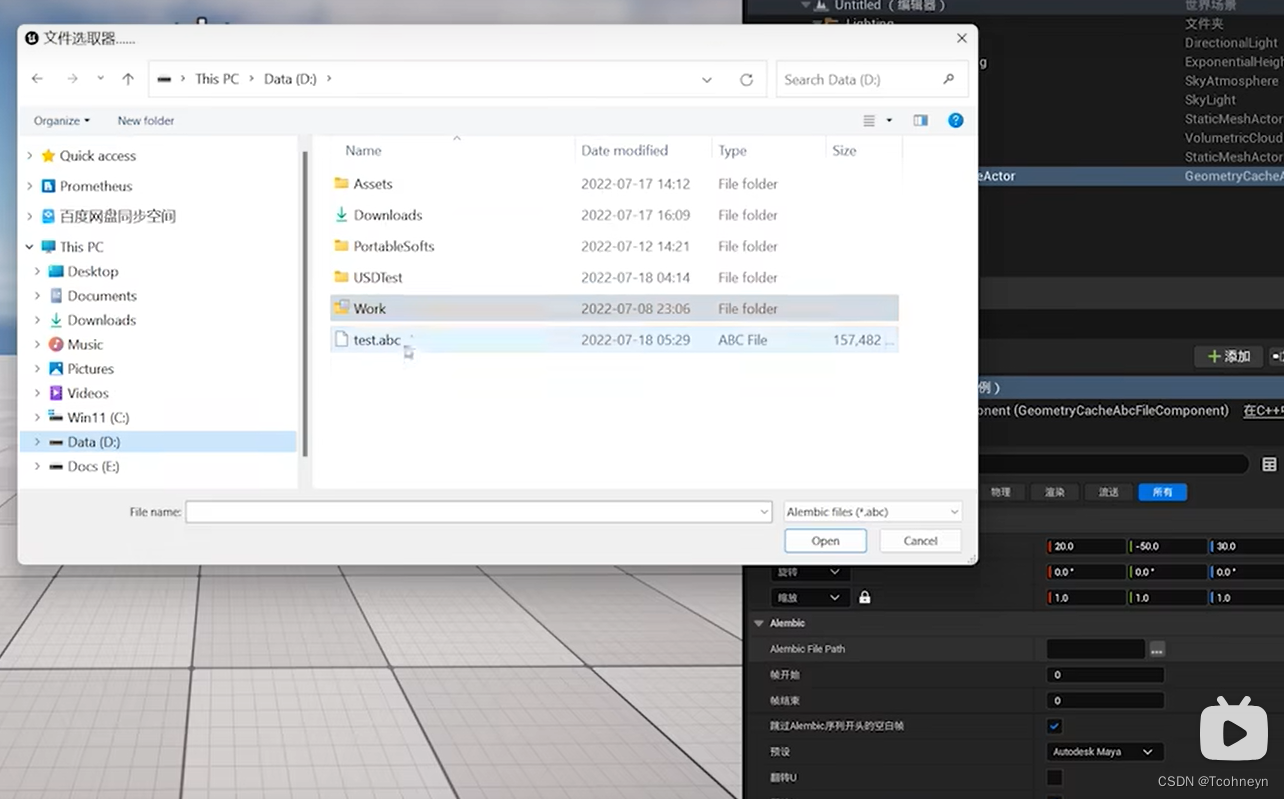Go back in the file picker
The height and width of the screenshot is (799, 1284).
point(38,79)
